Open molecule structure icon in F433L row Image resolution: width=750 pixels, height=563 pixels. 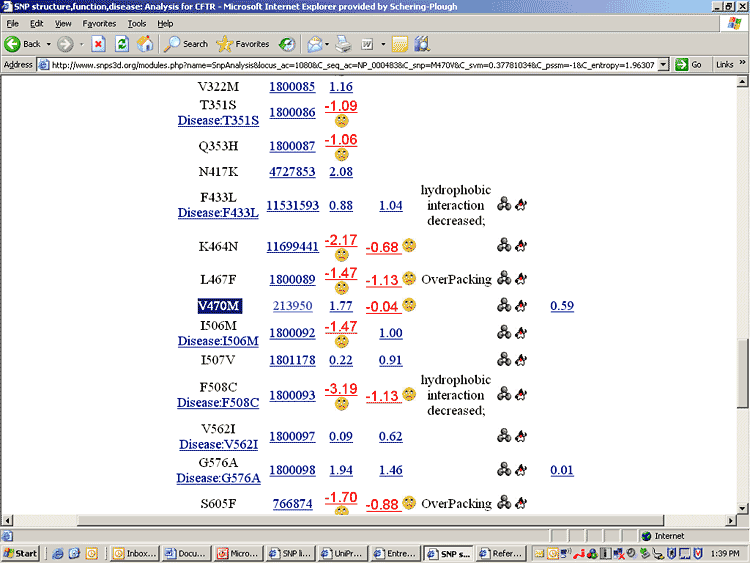click(x=504, y=204)
